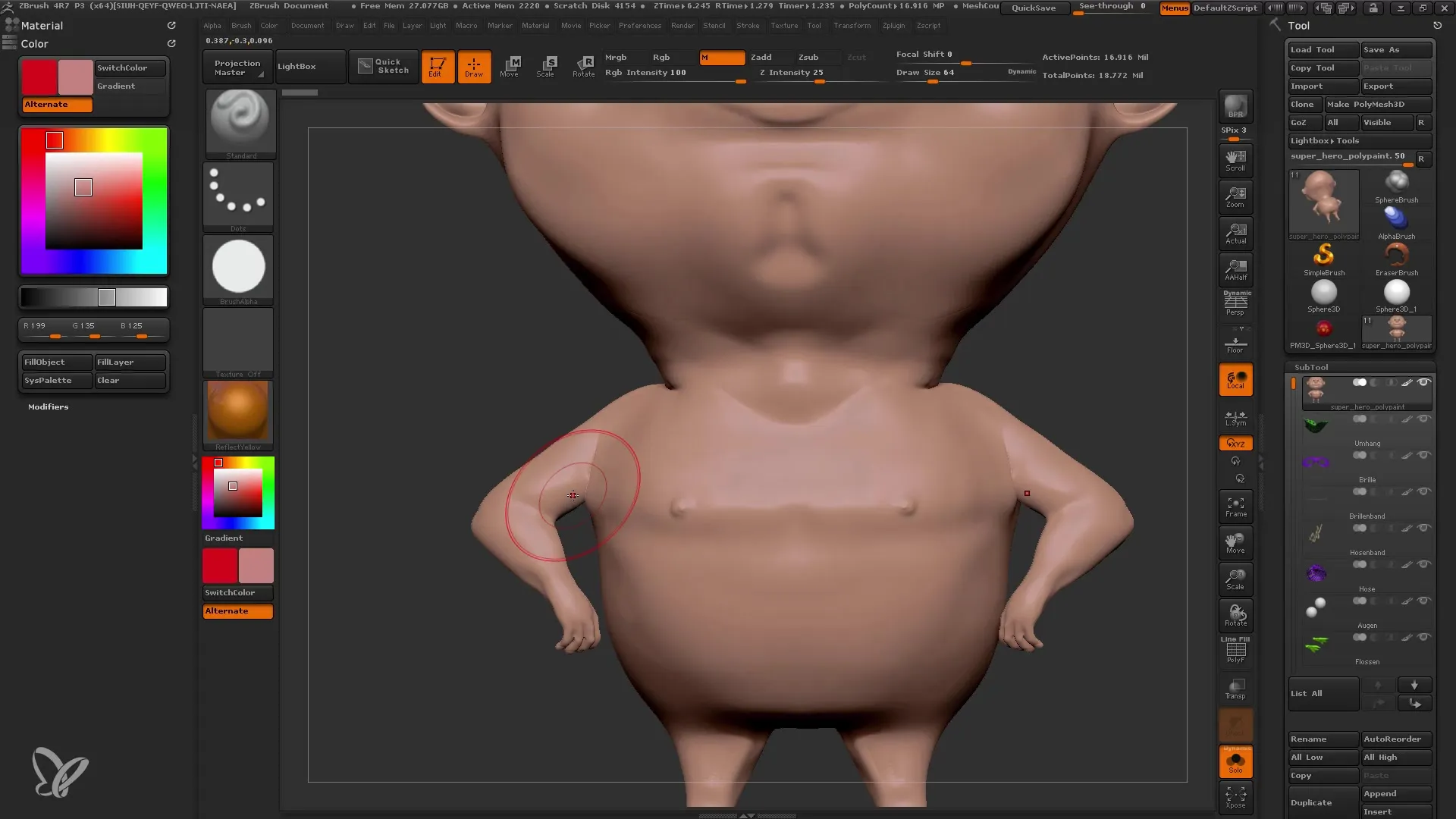
Task: Toggle the Zadd button on
Action: pos(763,56)
